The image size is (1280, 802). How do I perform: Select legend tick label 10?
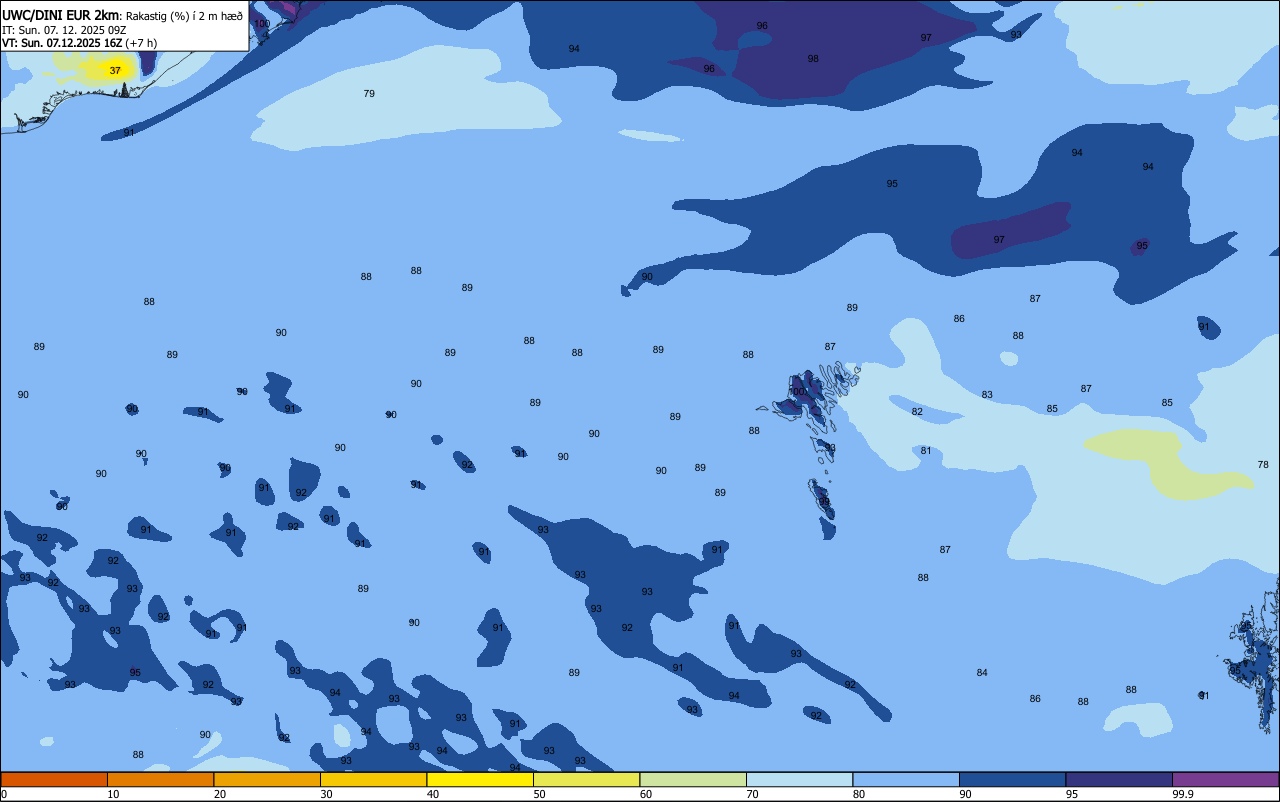(114, 794)
